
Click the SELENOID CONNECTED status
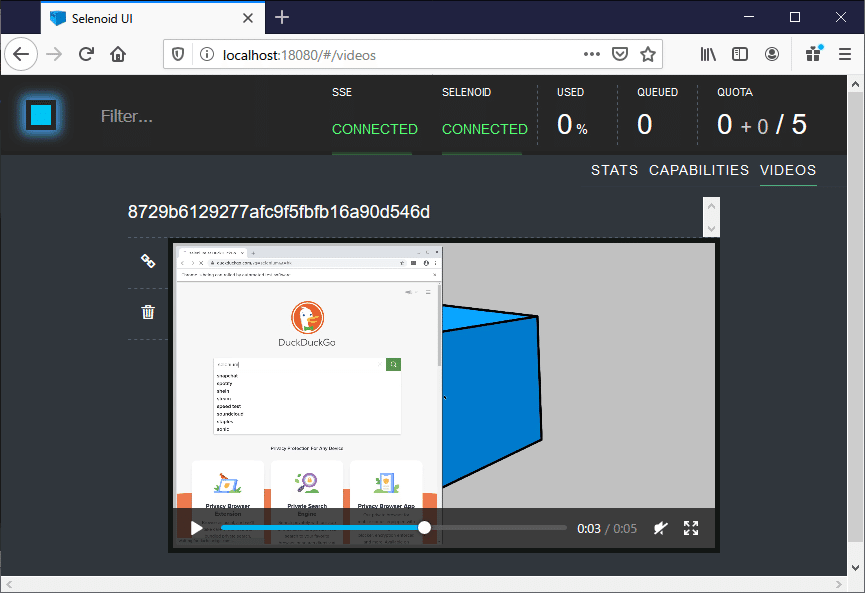click(484, 129)
